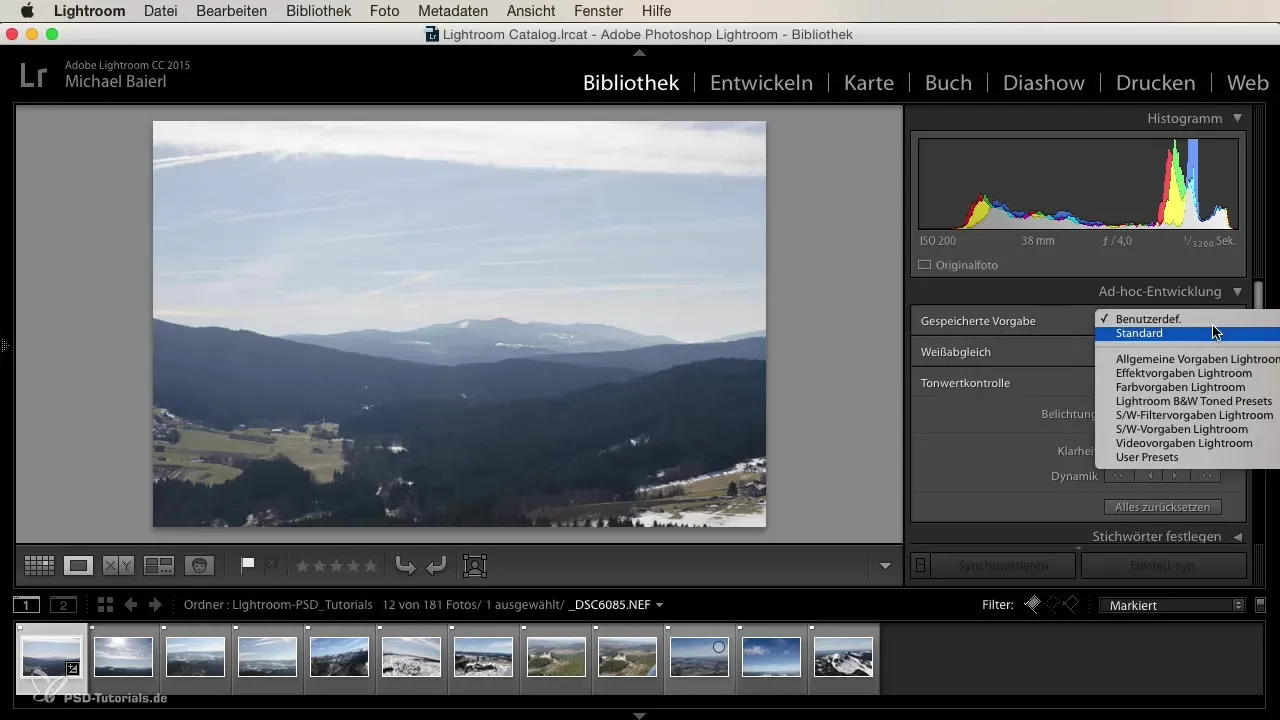
Task: Open the Apple menu
Action: pyautogui.click(x=27, y=11)
